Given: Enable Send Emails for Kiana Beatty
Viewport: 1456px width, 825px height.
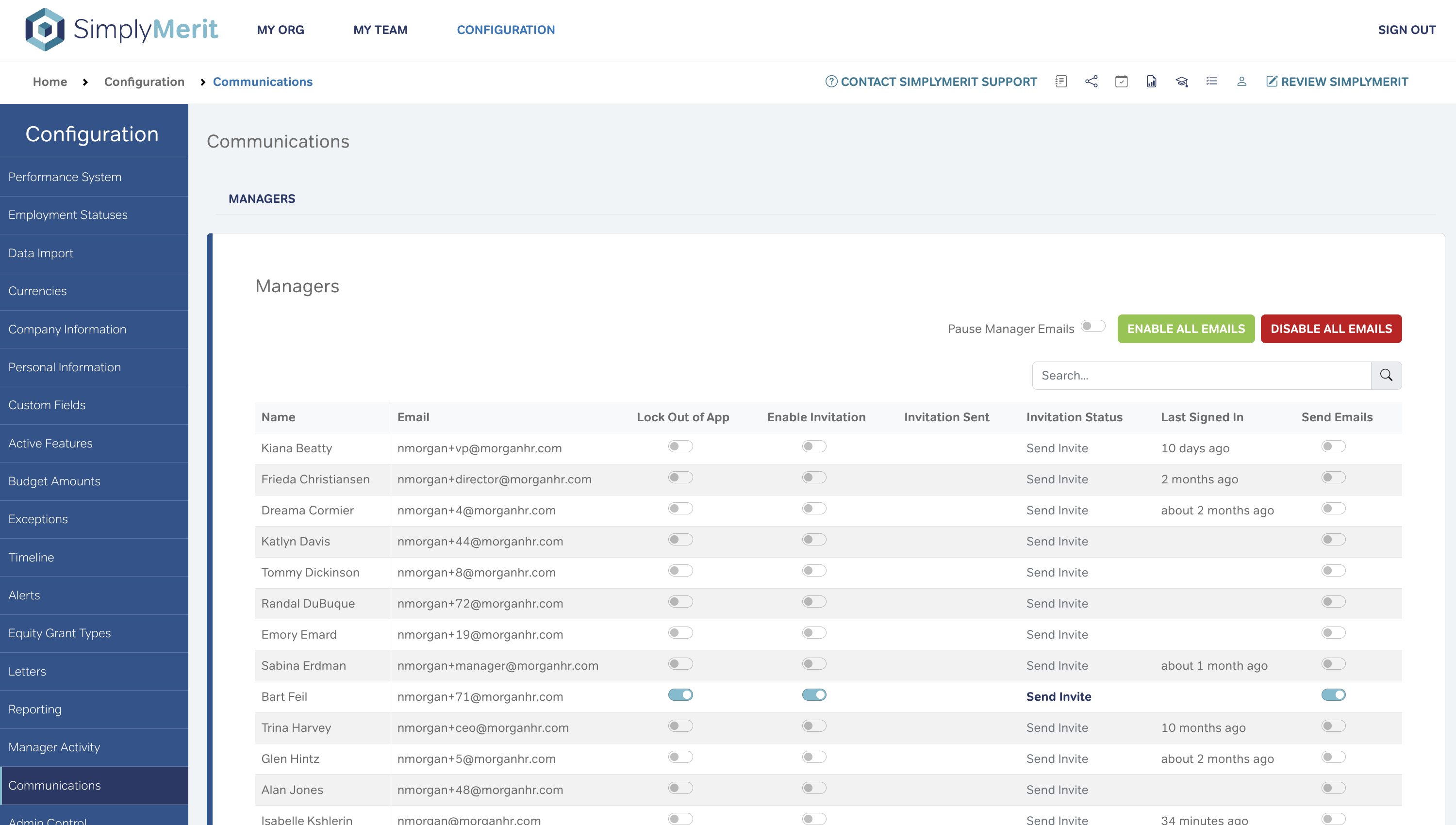Looking at the screenshot, I should tap(1333, 446).
